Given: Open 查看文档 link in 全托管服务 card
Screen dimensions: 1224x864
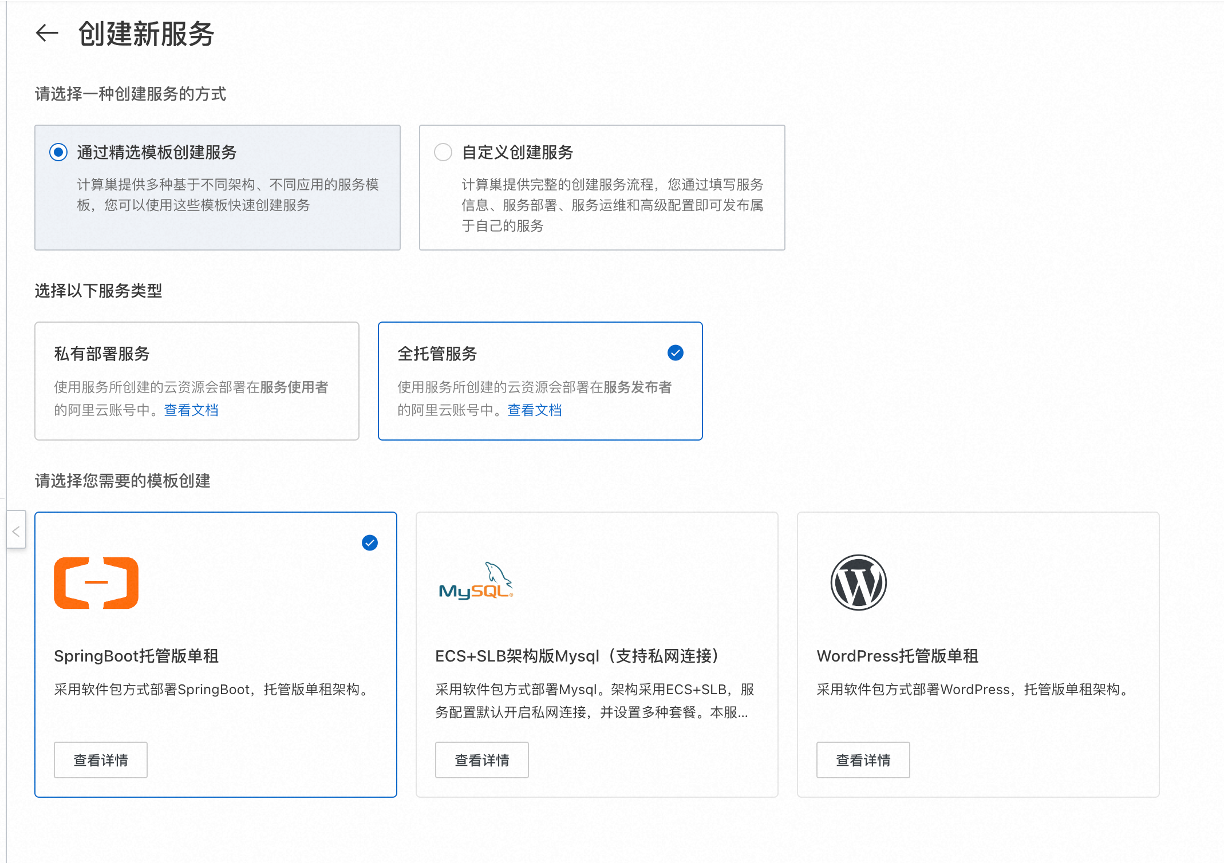Looking at the screenshot, I should (x=535, y=410).
